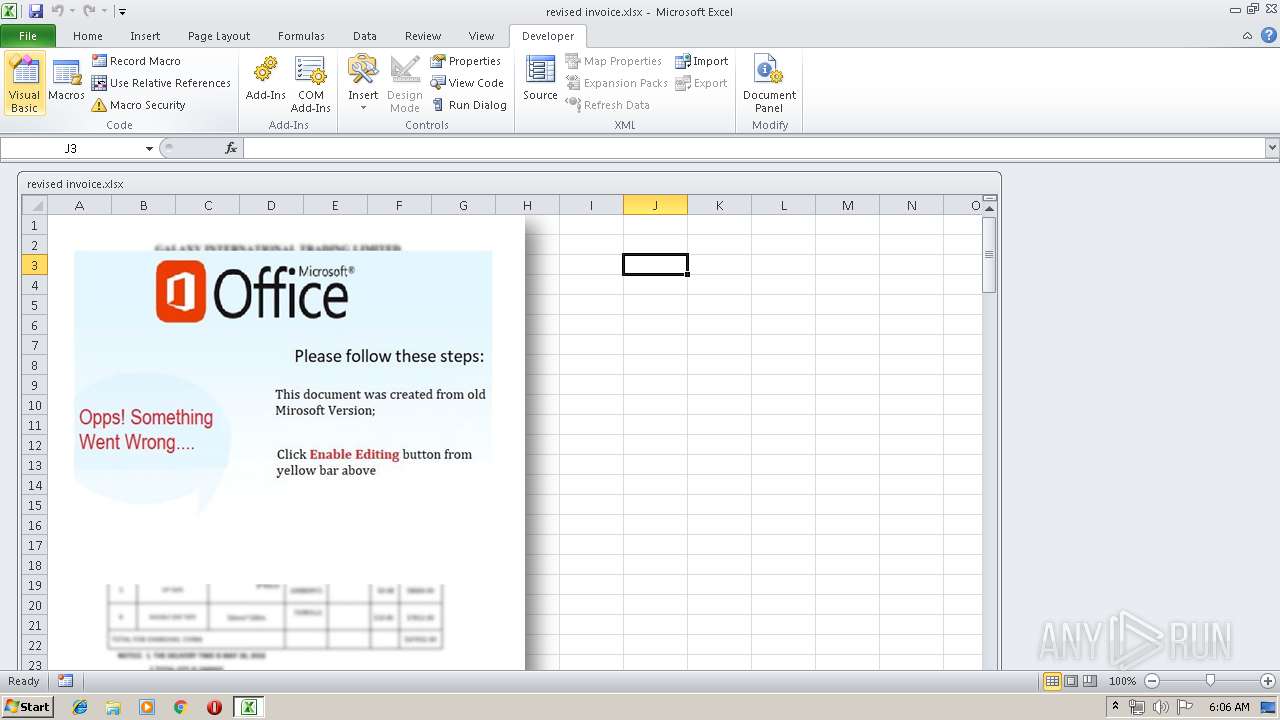Open the Name Box dropdown
This screenshot has width=1280, height=720.
(x=149, y=148)
